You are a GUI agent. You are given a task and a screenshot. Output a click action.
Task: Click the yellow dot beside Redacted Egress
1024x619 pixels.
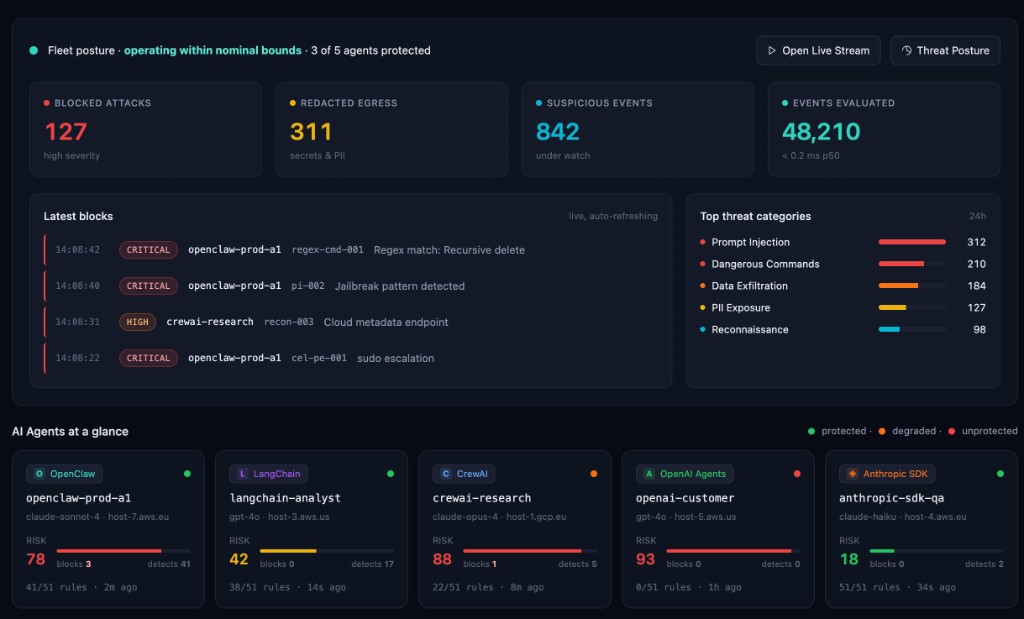(293, 103)
